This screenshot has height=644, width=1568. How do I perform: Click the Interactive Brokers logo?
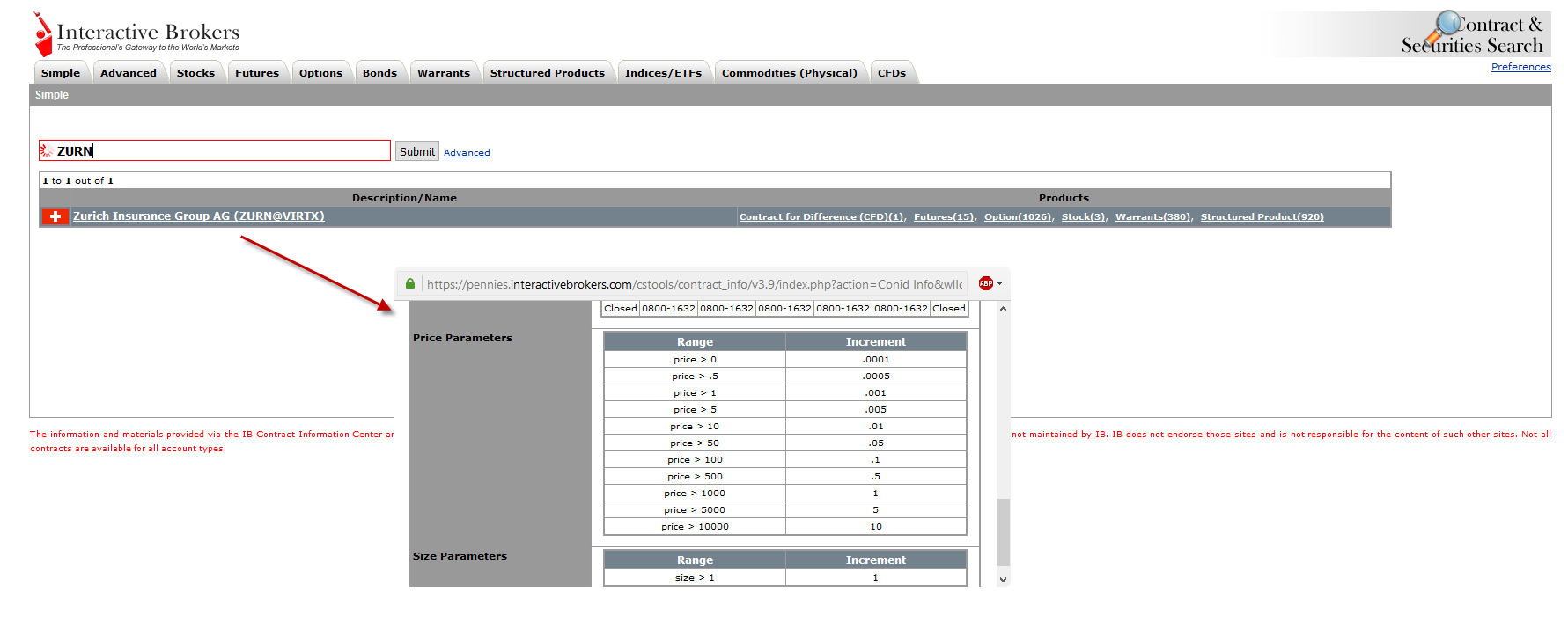click(x=136, y=34)
